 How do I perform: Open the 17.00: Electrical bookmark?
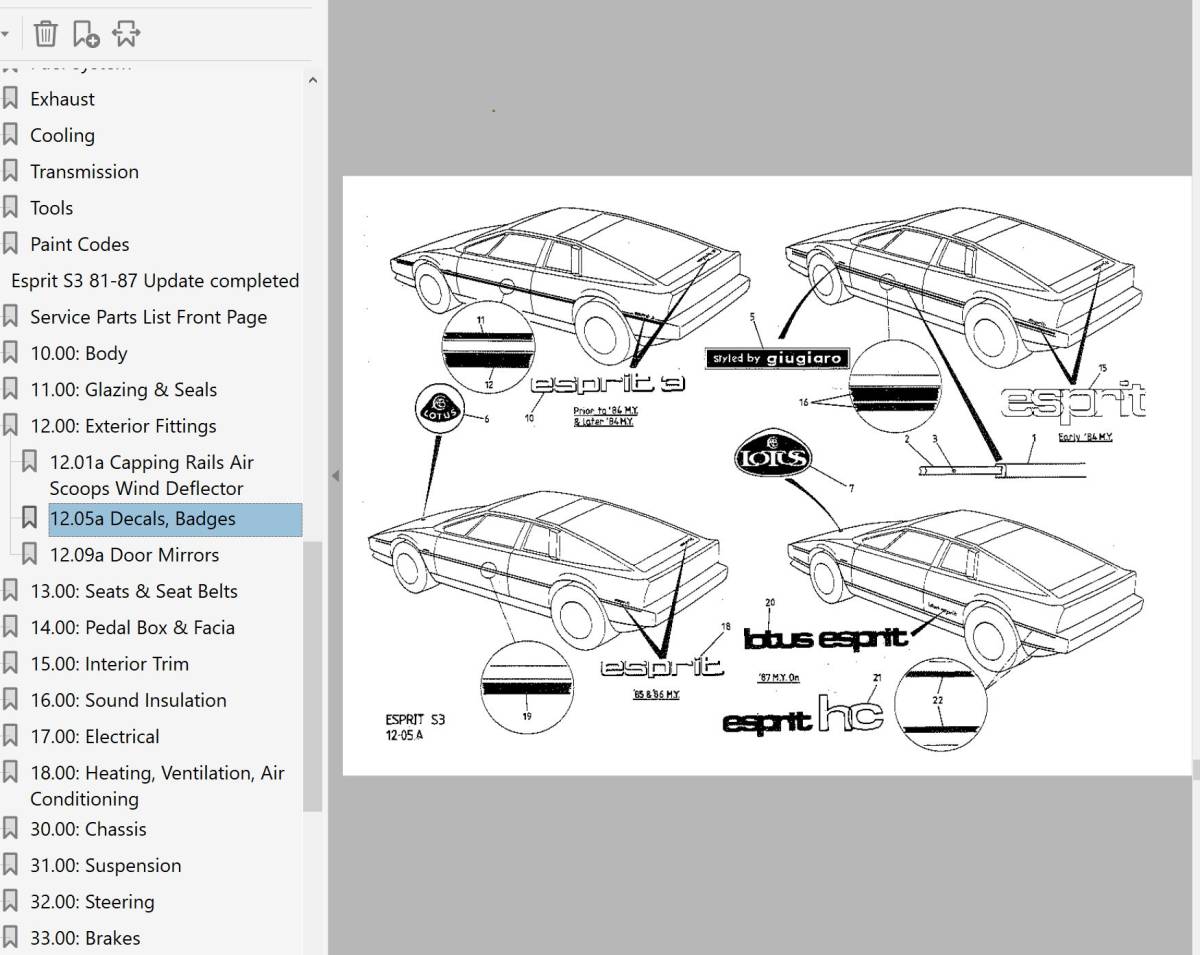pyautogui.click(x=95, y=737)
